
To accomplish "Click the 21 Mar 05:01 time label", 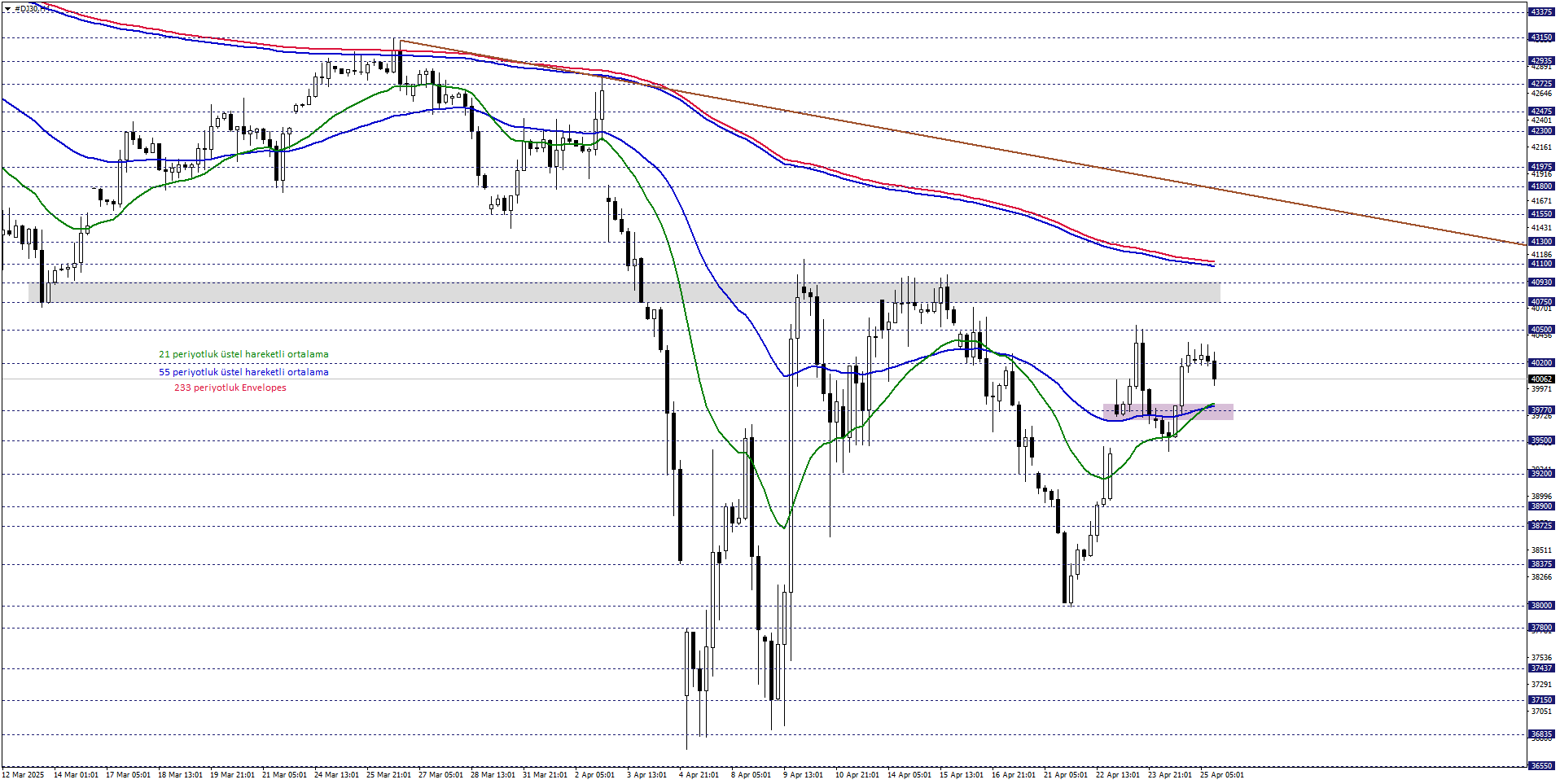I will pos(284,775).
